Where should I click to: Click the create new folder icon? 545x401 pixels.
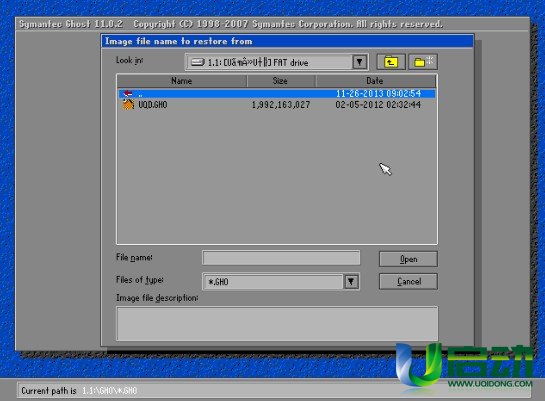pos(423,62)
